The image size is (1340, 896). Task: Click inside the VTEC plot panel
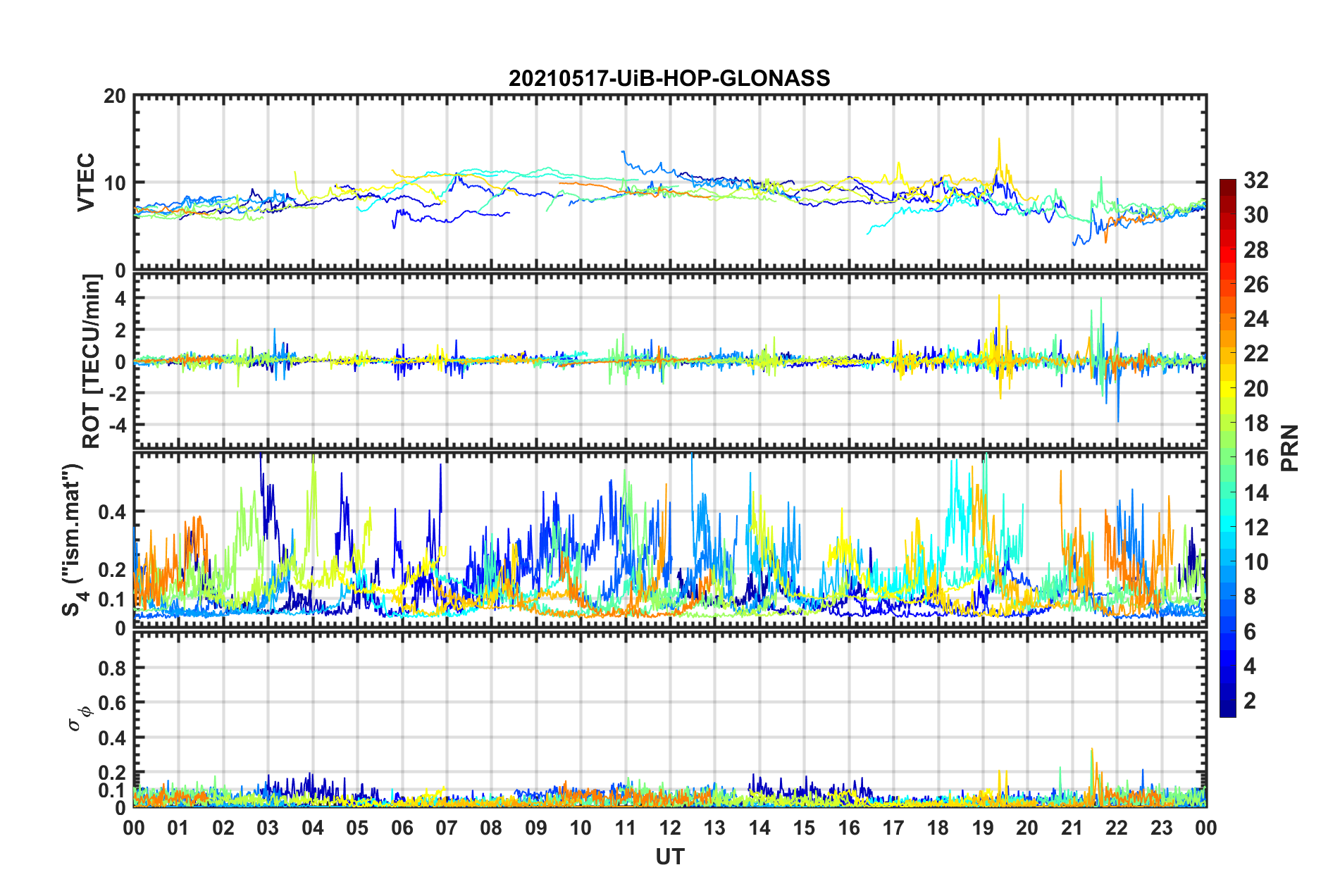(670, 182)
